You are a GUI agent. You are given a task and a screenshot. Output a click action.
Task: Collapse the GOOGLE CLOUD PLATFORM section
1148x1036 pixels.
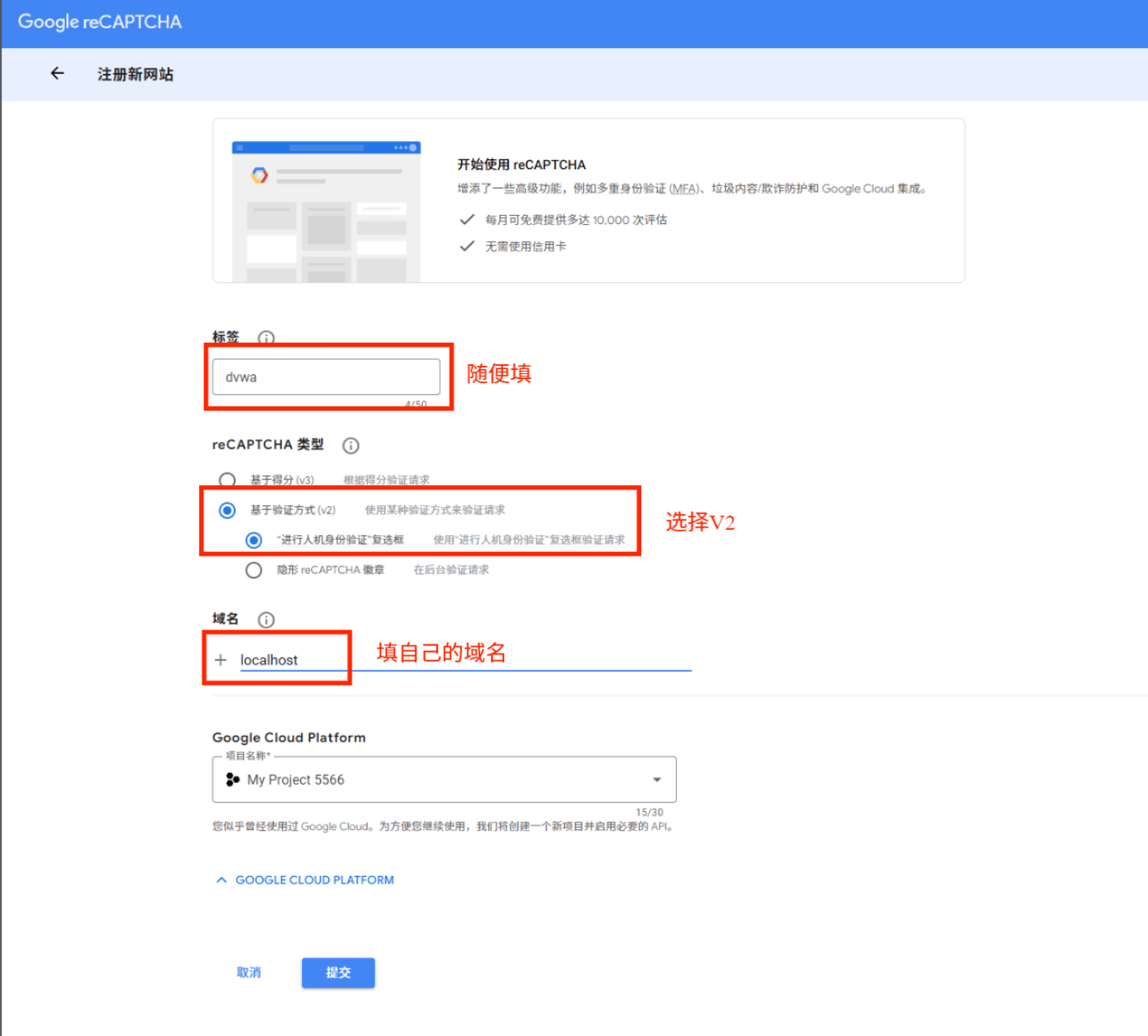[x=304, y=880]
